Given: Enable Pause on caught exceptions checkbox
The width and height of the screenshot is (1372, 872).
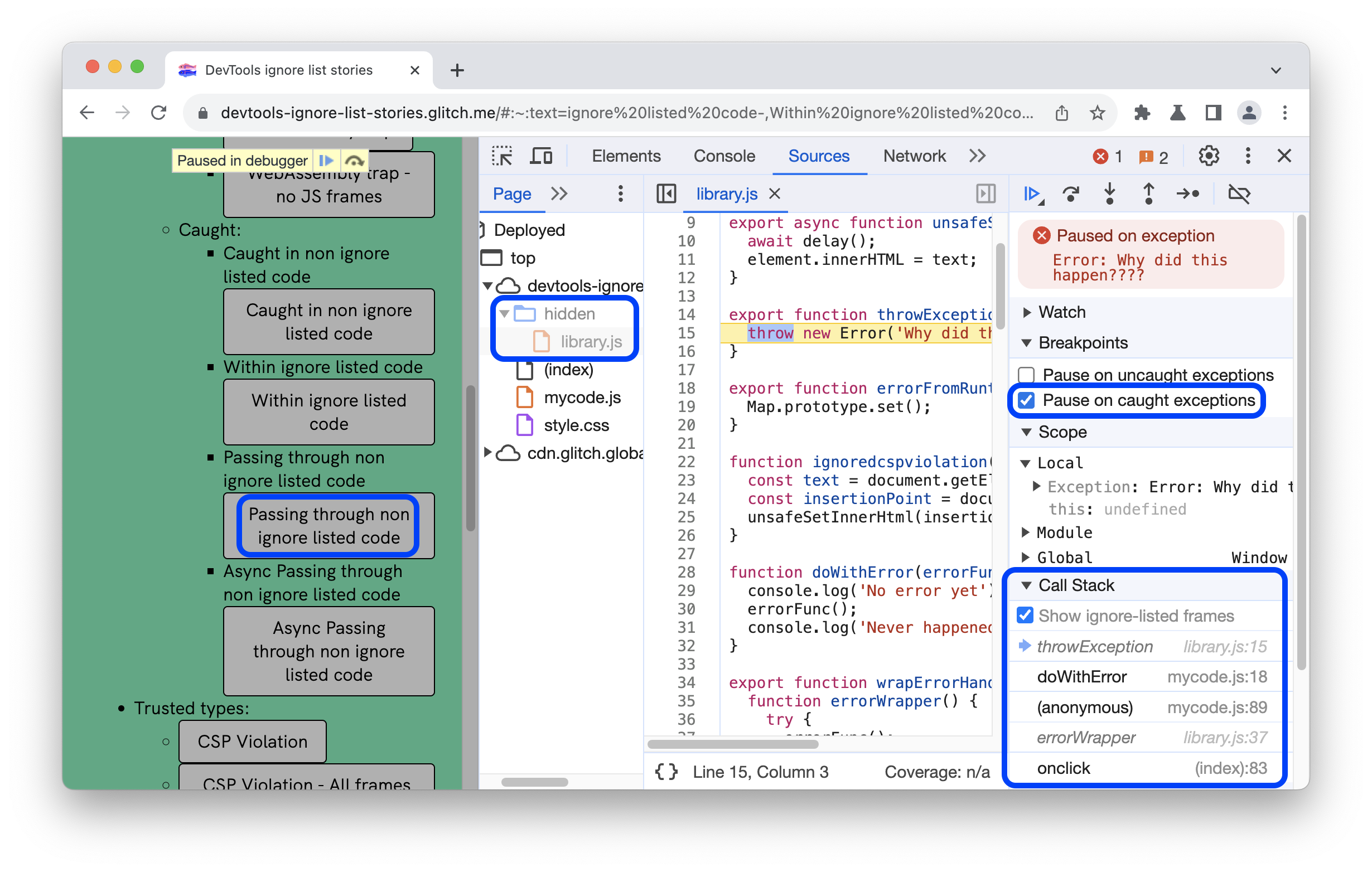Looking at the screenshot, I should pos(1028,399).
